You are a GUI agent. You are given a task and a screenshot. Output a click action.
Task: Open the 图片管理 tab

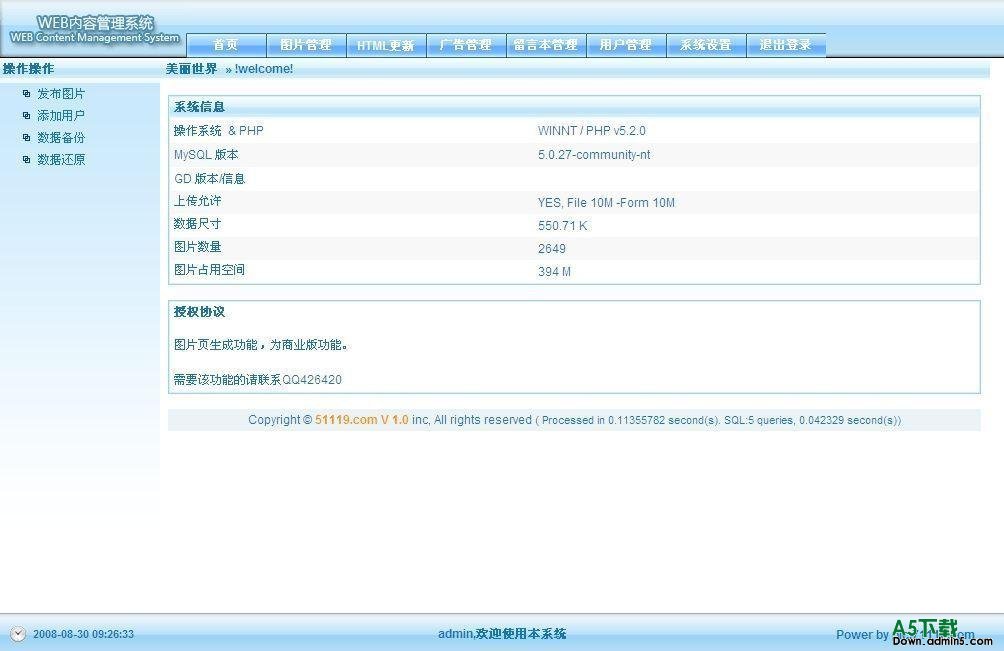306,45
